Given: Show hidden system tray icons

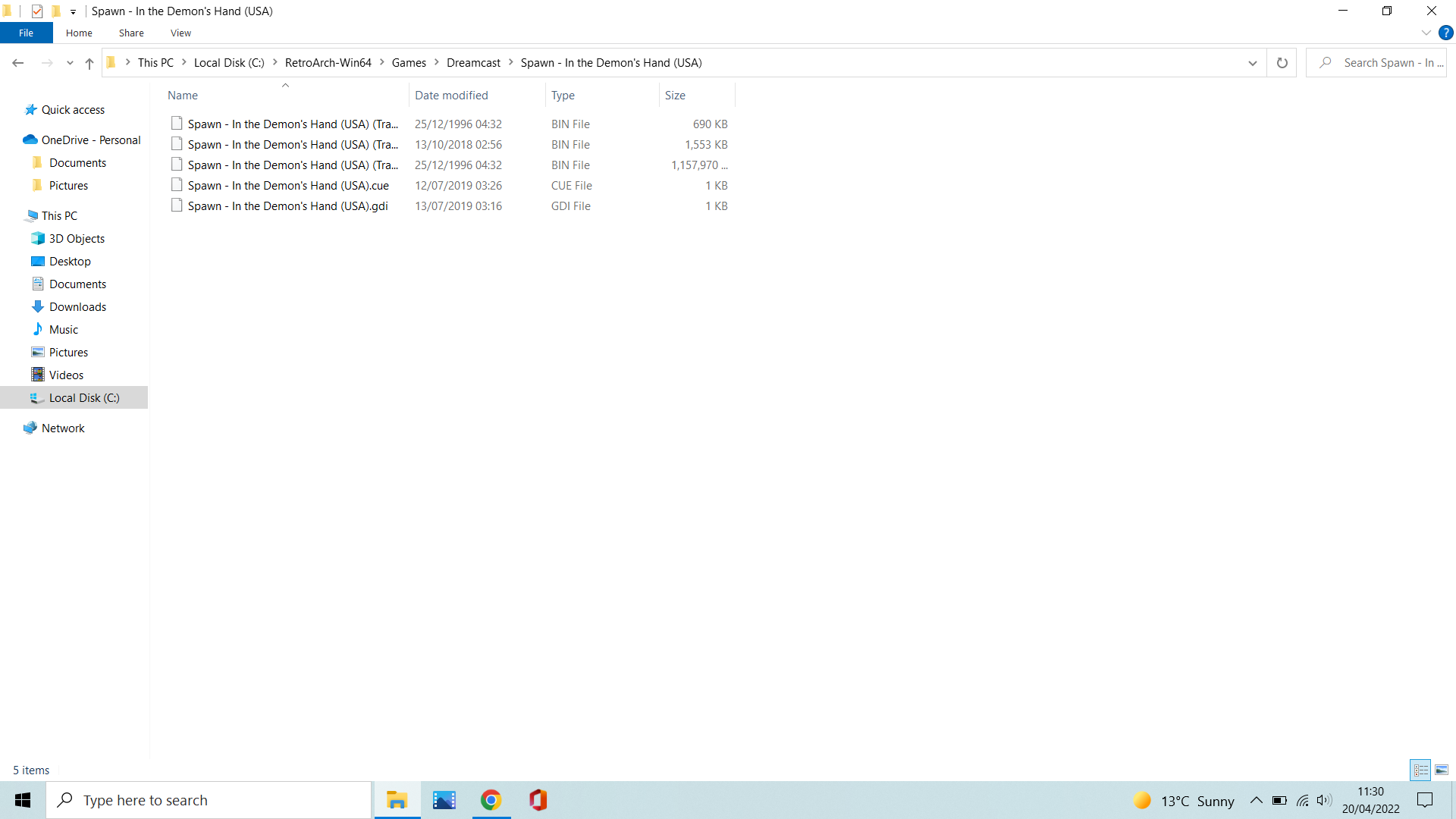Looking at the screenshot, I should pos(1256,800).
